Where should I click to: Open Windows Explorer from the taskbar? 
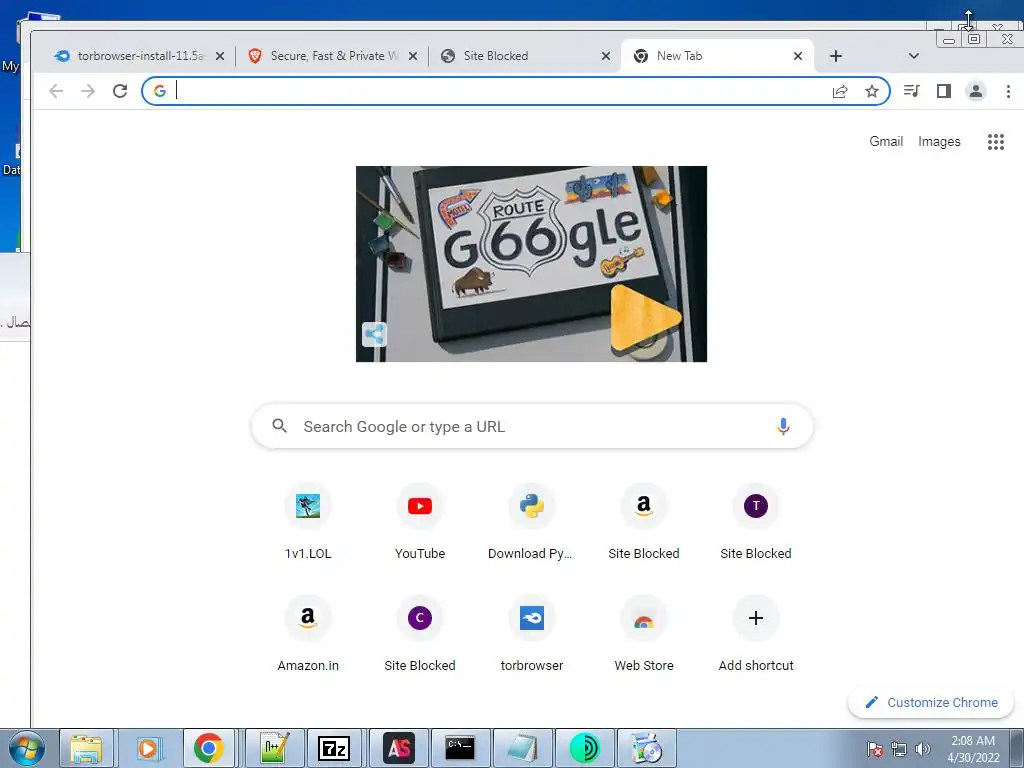click(87, 748)
